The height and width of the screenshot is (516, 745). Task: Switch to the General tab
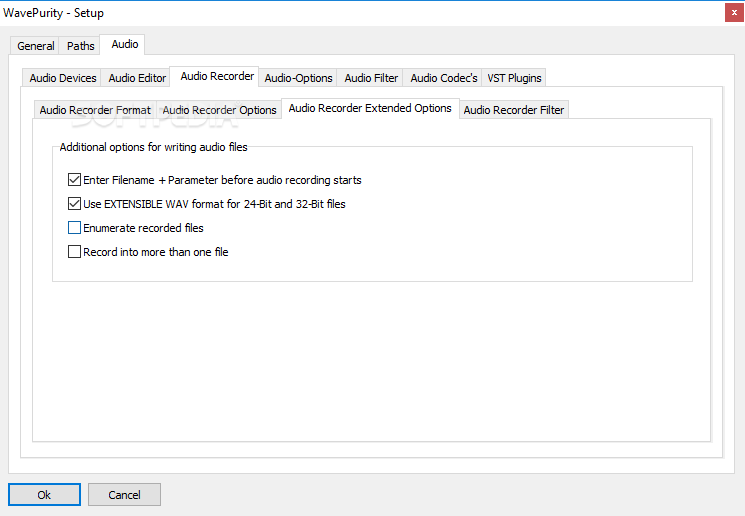[x=35, y=46]
